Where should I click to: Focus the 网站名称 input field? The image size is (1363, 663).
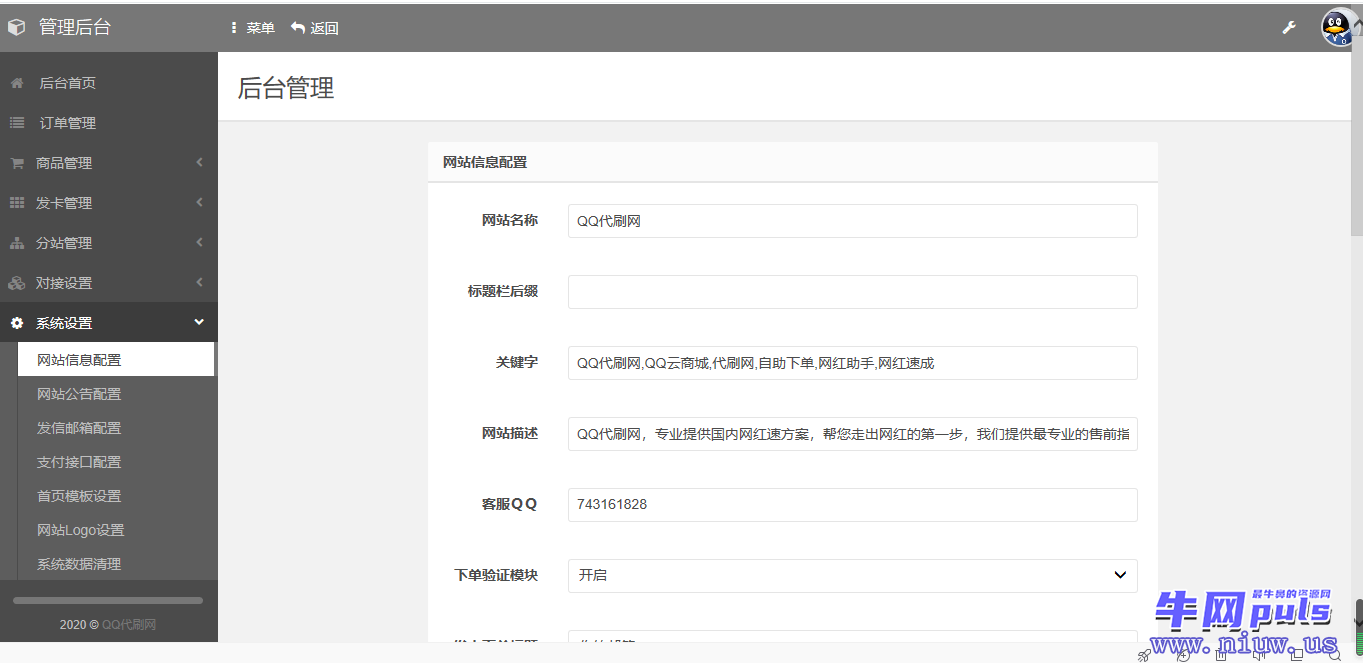tap(853, 221)
